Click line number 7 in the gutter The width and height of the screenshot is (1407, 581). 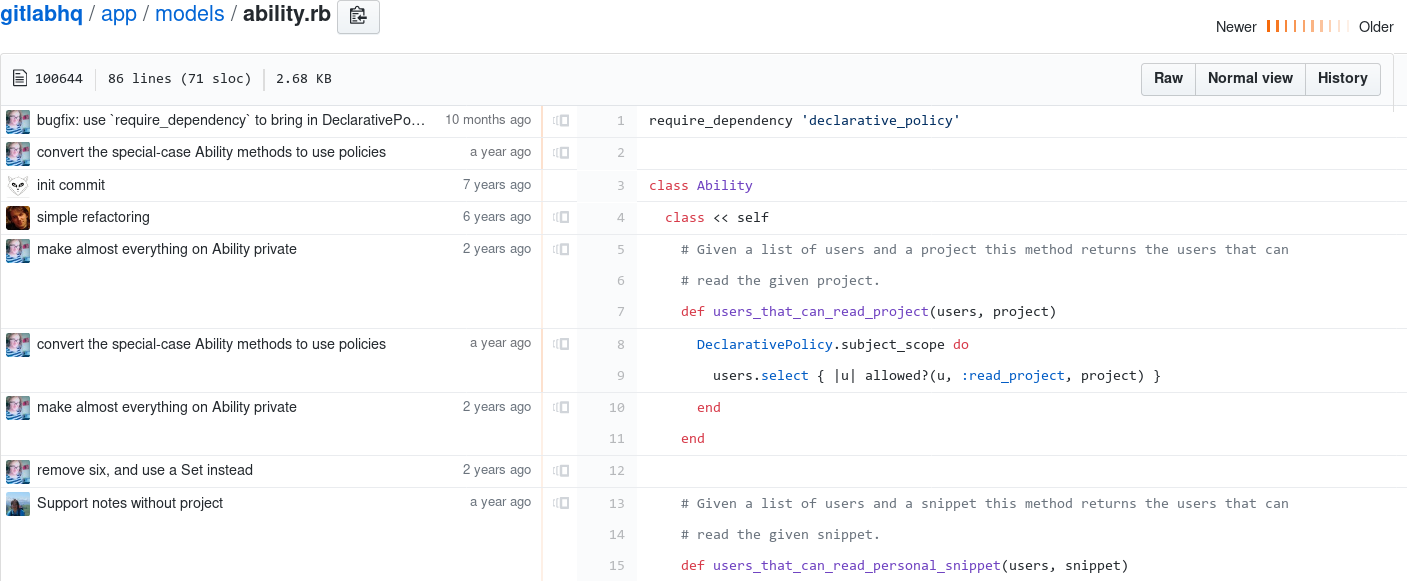pos(620,312)
